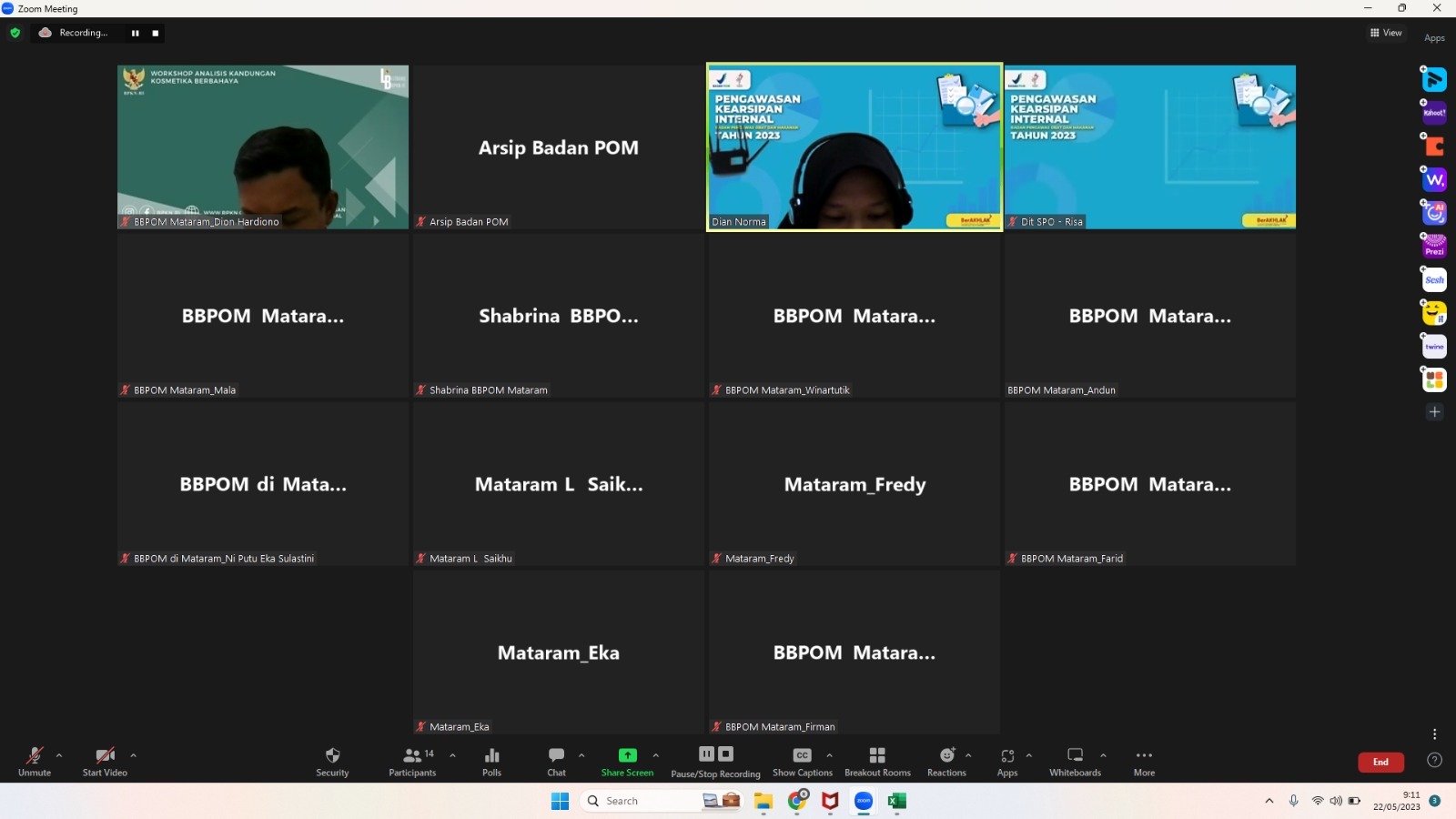The image size is (1456, 819).
Task: Open Breakout Rooms
Action: point(877,761)
